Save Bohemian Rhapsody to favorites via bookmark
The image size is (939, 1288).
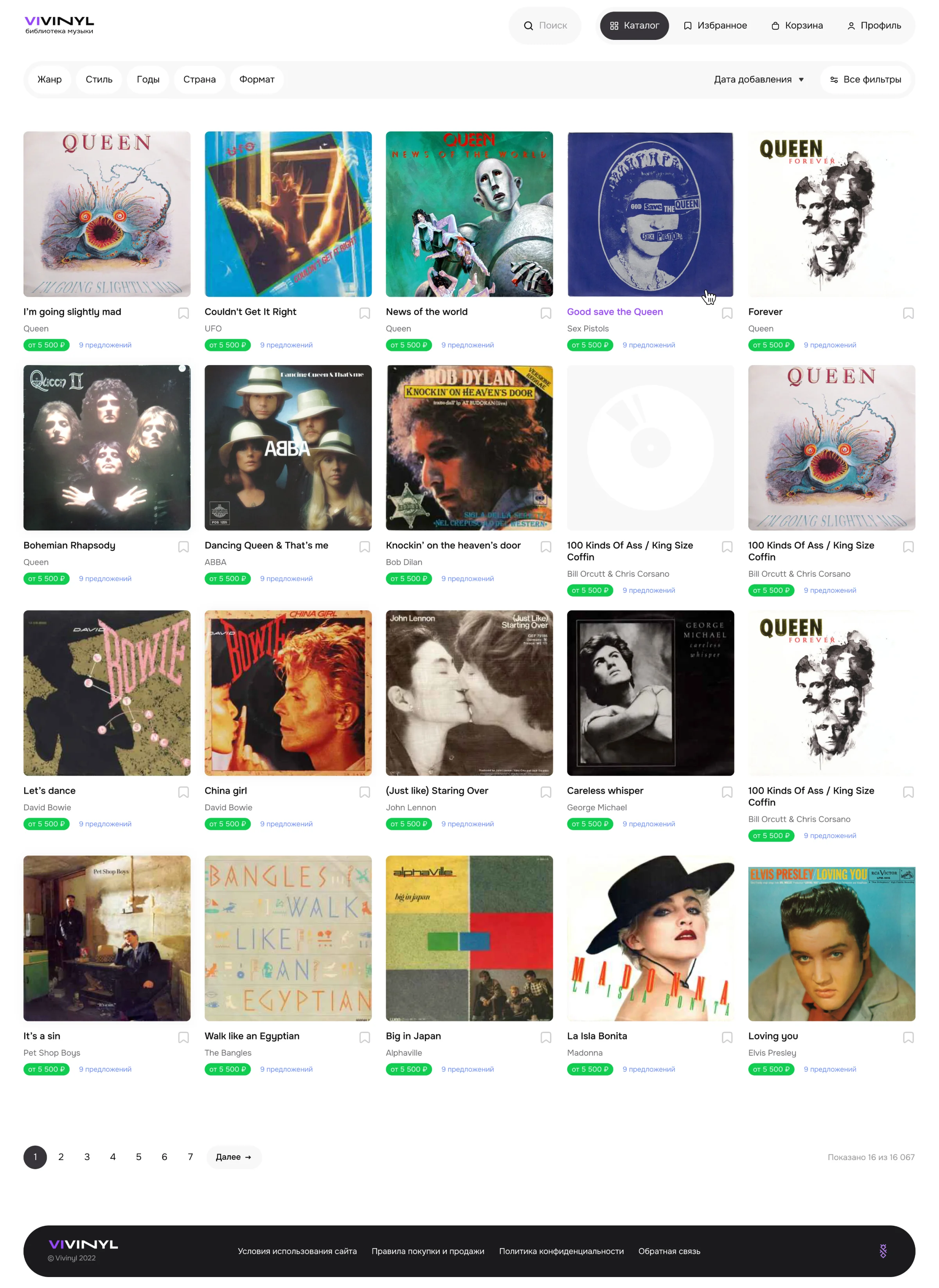point(183,547)
